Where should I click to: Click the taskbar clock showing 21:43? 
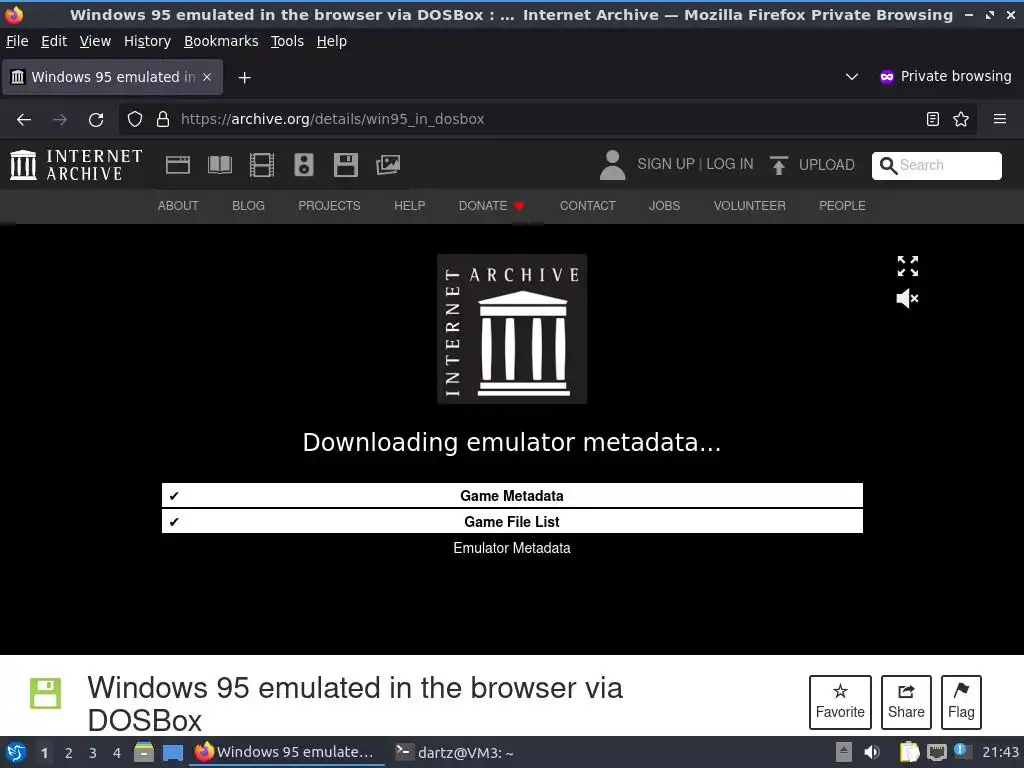click(x=1000, y=752)
